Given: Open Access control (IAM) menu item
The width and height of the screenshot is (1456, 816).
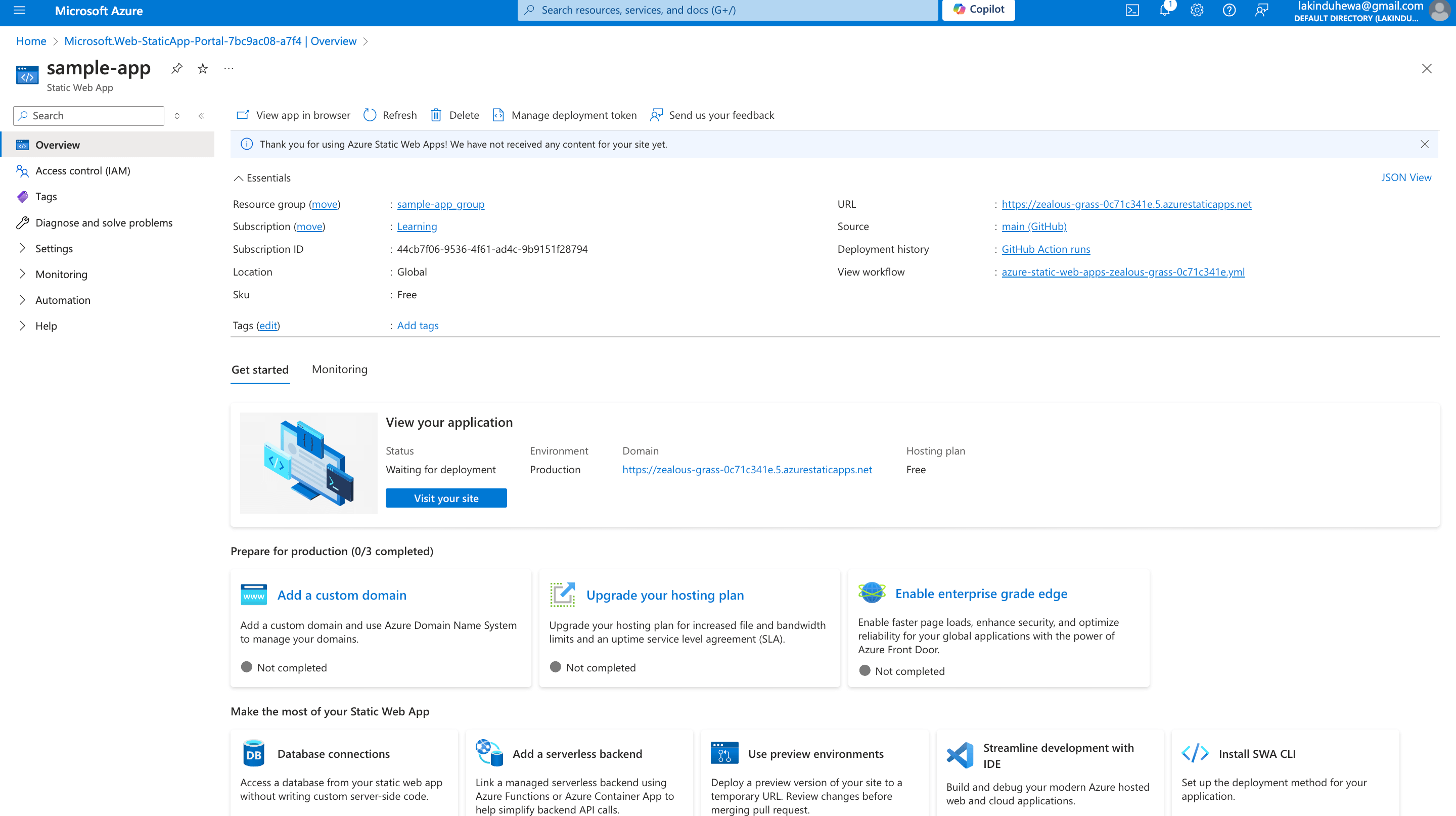Looking at the screenshot, I should coord(82,171).
